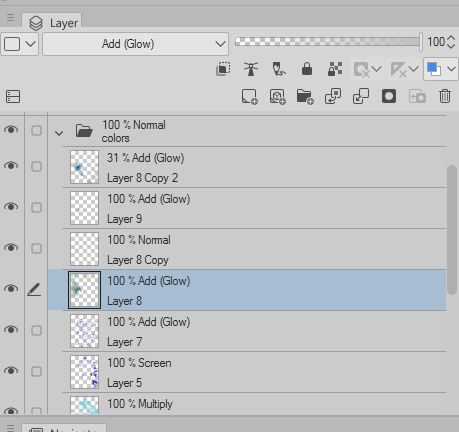459x432 pixels.
Task: Open ruler visibility range dropdown arrow
Action: point(413,69)
